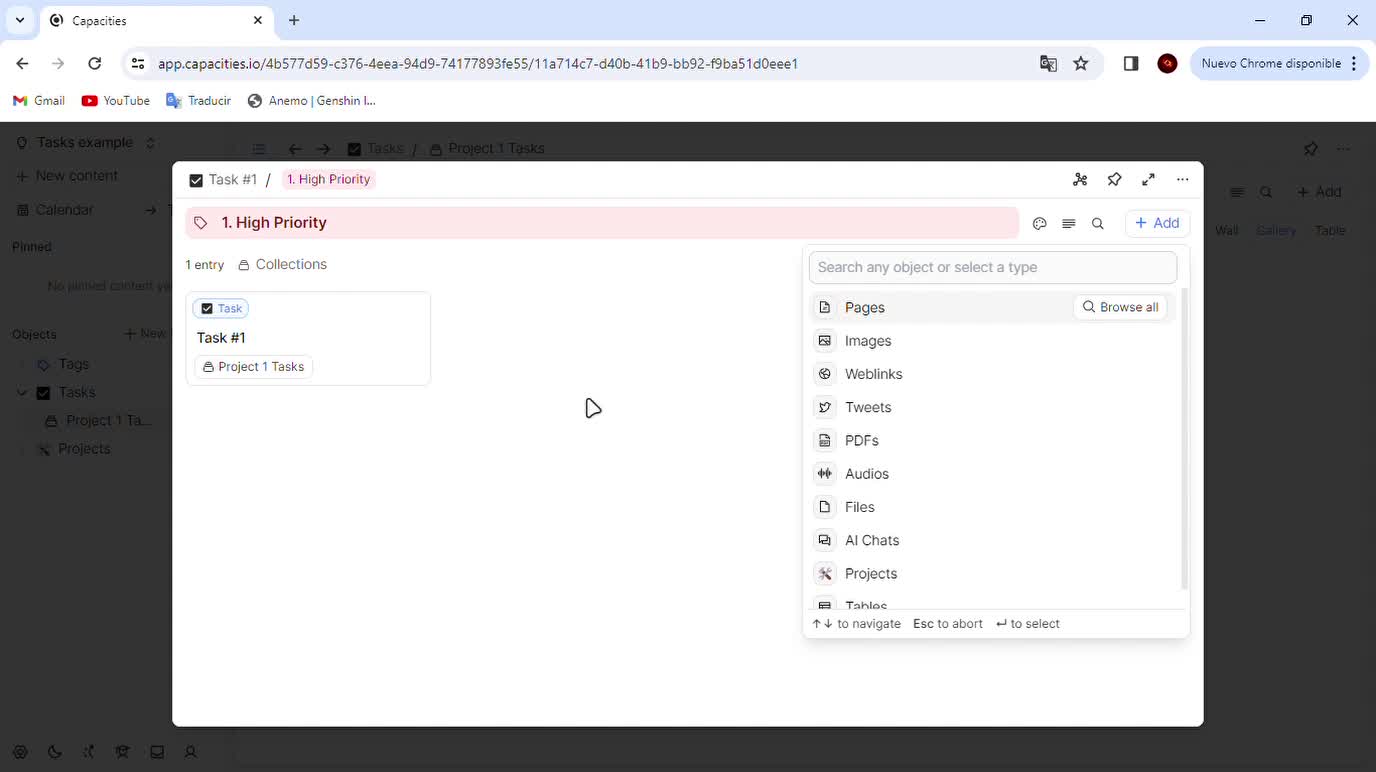Viewport: 1376px width, 772px height.
Task: Choose AI Chats object type
Action: pos(871,540)
